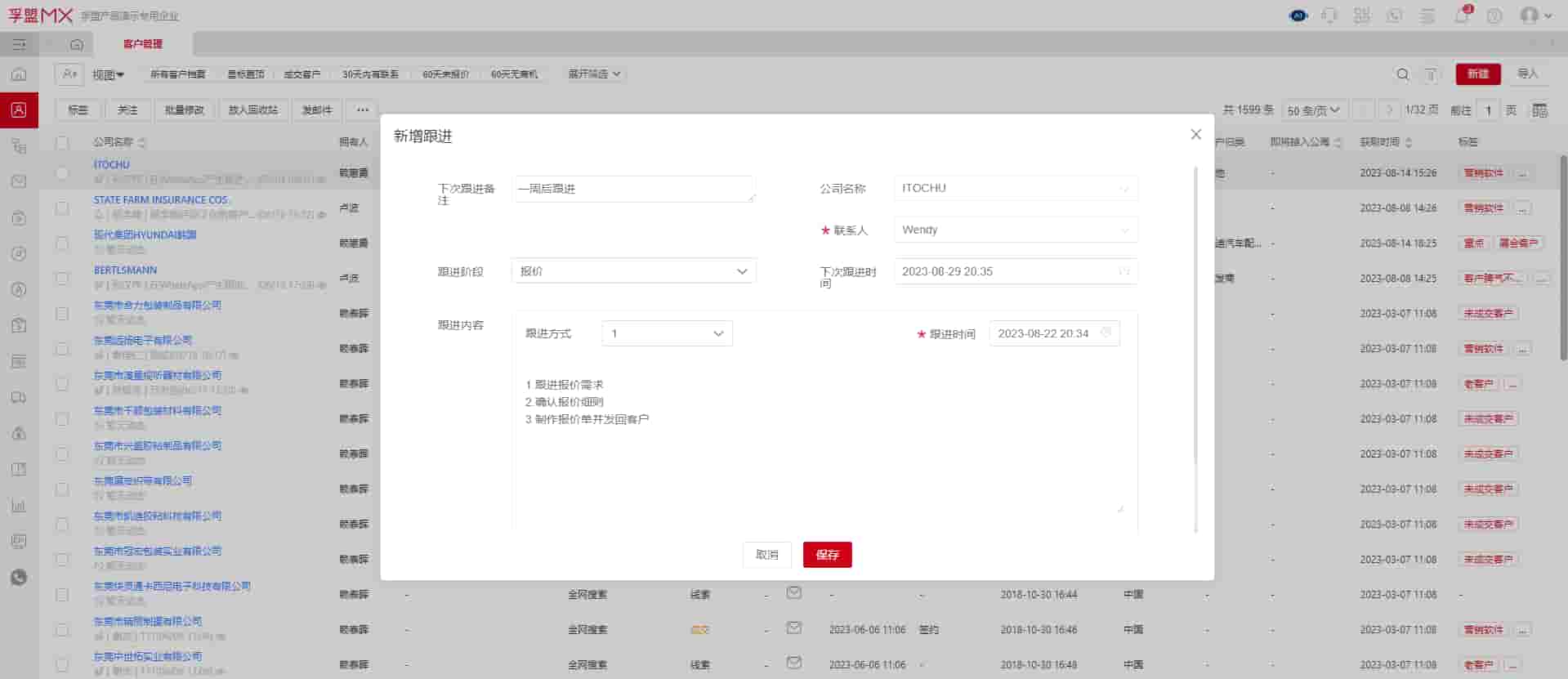1568x679 pixels.
Task: Expand the 跟进阶段 dropdown
Action: (x=633, y=271)
